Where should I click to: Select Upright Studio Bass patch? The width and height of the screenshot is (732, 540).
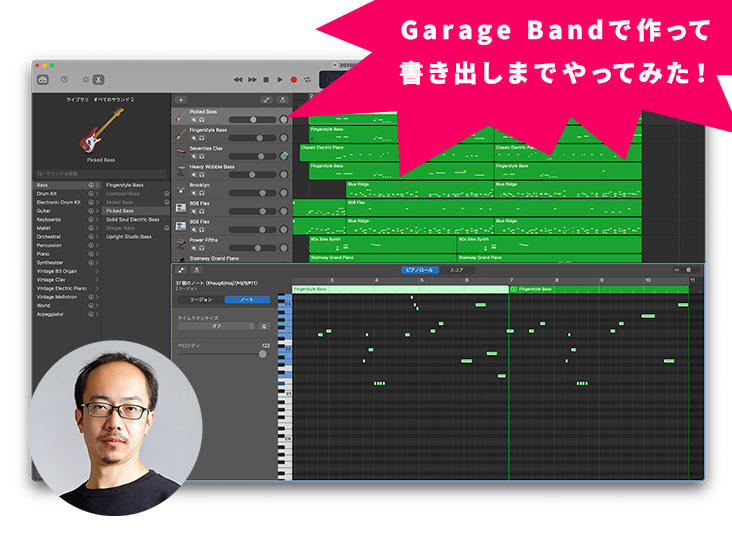129,237
